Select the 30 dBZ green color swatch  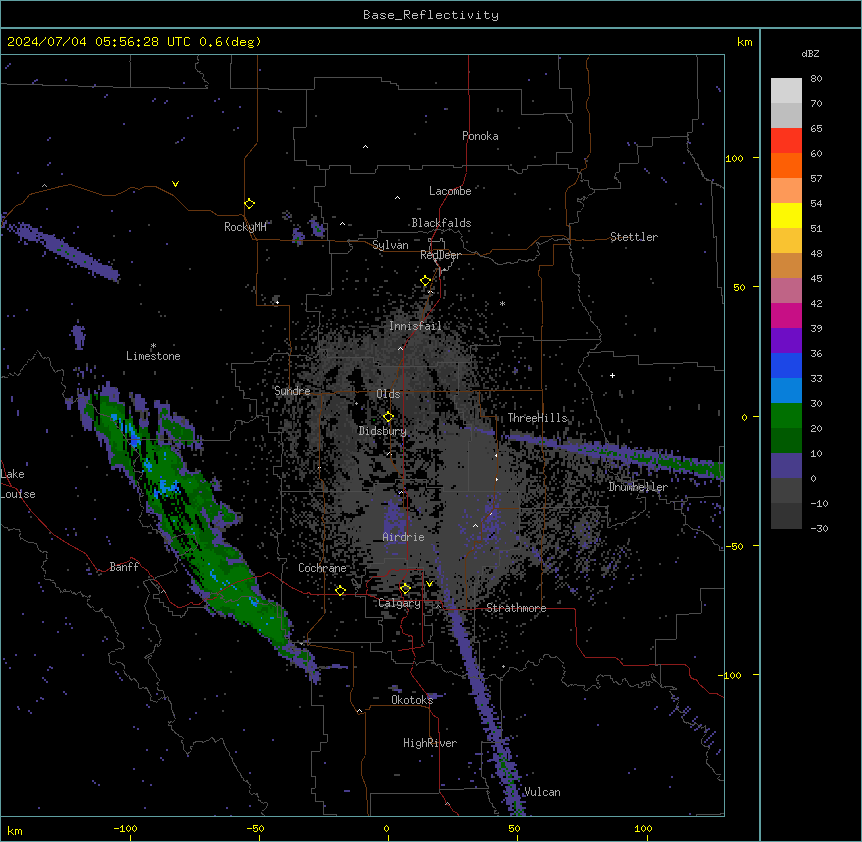point(786,416)
